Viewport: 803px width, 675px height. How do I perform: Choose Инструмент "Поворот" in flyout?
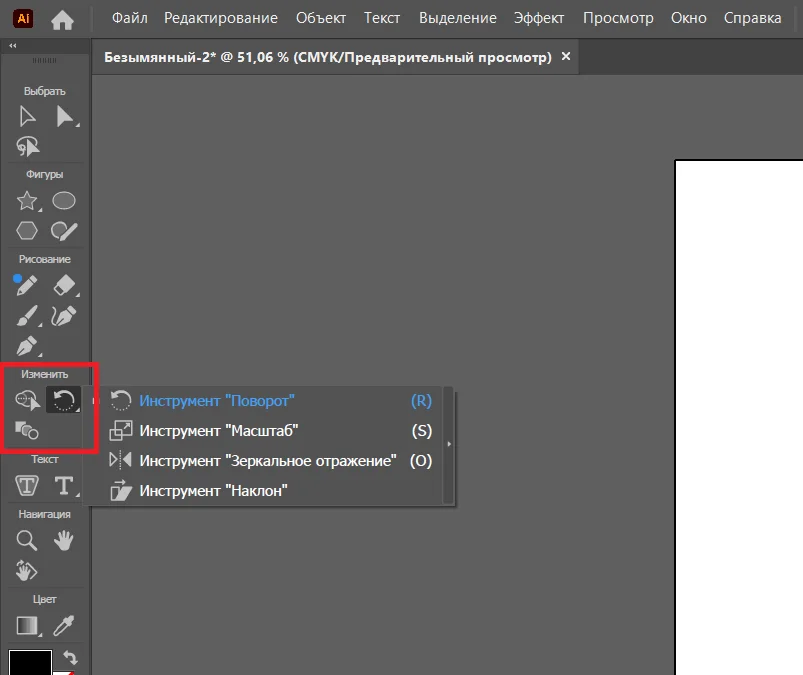[x=271, y=400]
